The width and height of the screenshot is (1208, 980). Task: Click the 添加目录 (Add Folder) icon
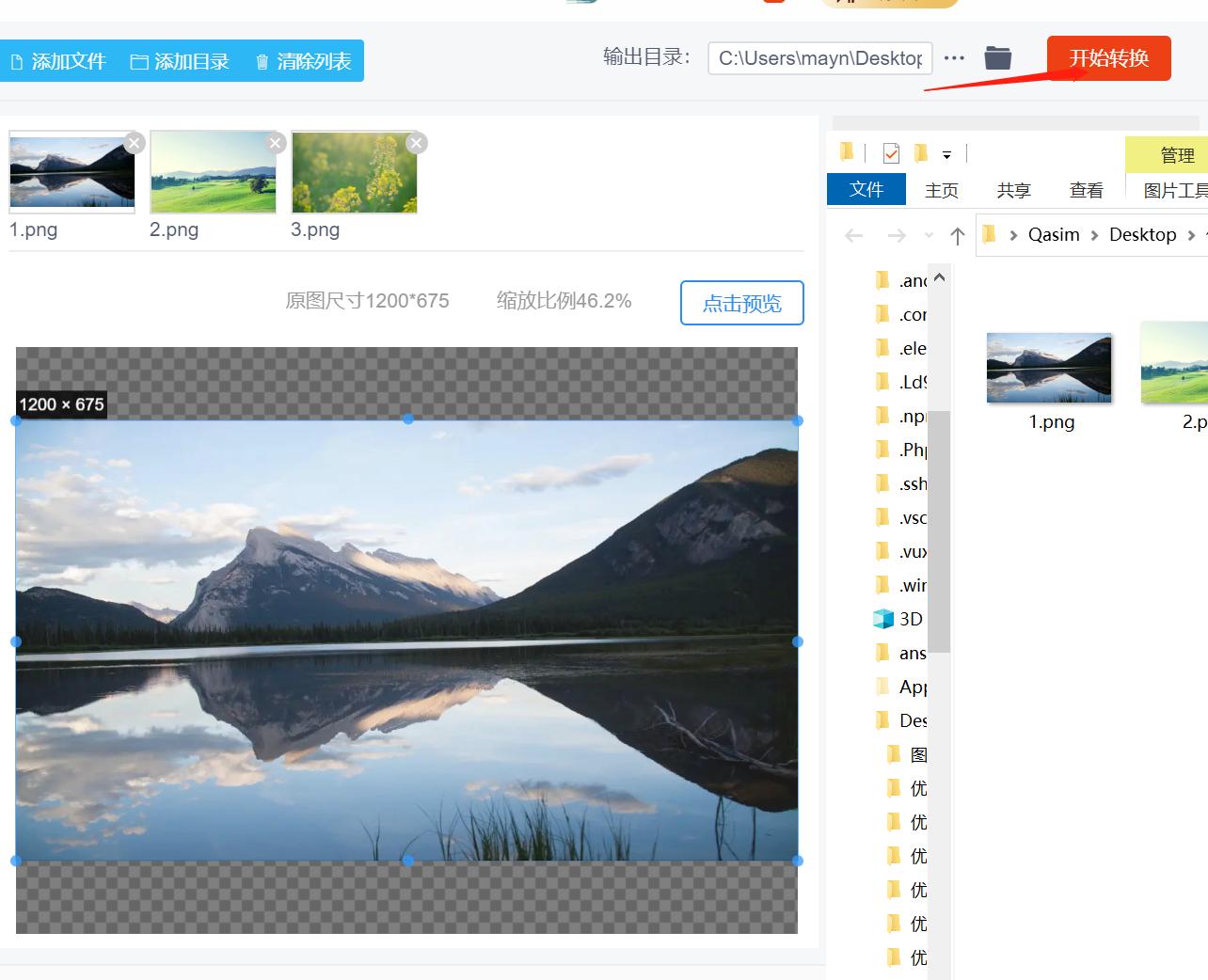tap(139, 60)
